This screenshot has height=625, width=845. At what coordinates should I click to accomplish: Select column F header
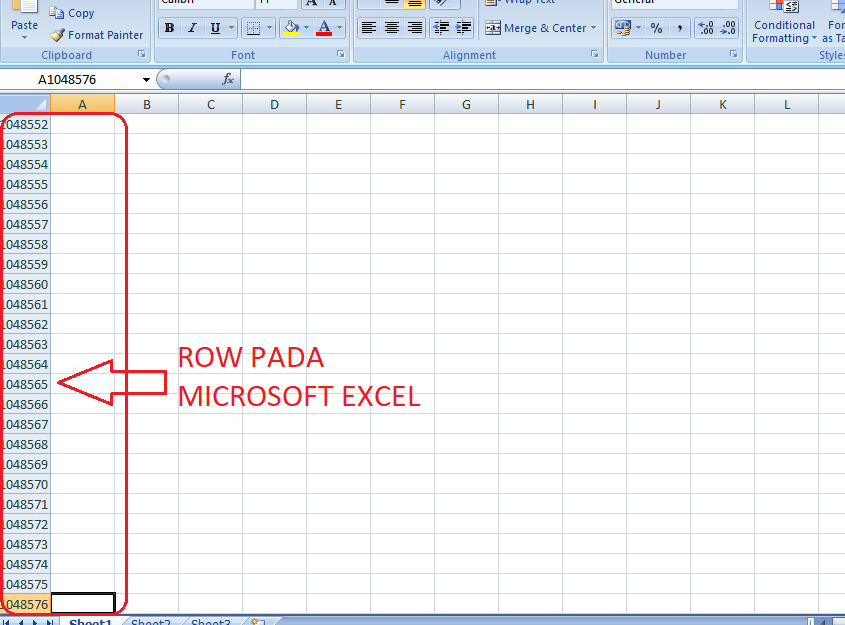tap(403, 105)
